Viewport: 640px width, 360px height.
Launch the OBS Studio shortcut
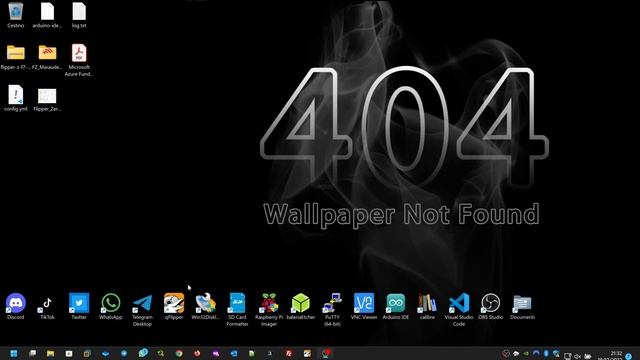[491, 306]
